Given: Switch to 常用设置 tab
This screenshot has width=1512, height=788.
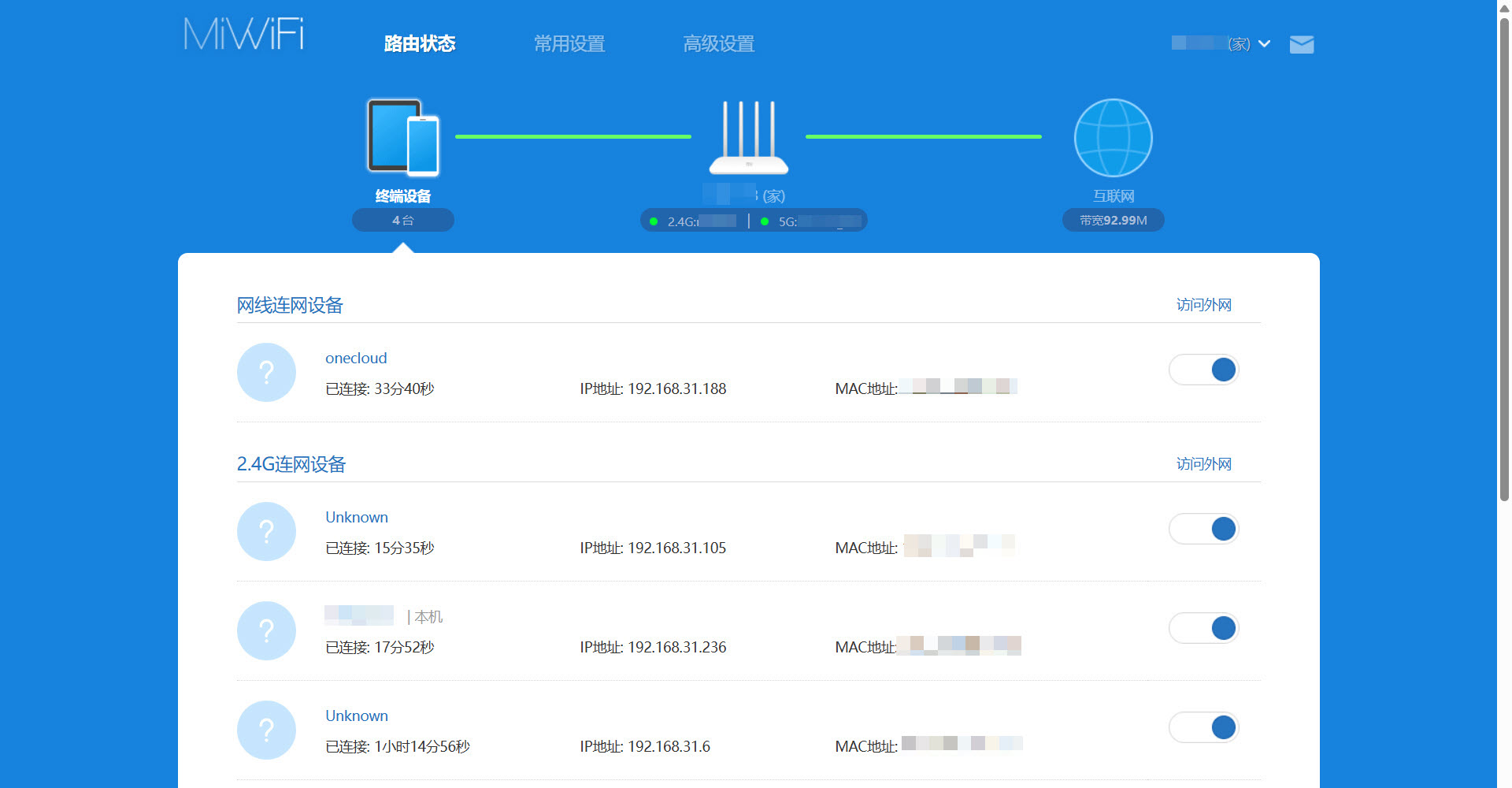Looking at the screenshot, I should point(569,44).
